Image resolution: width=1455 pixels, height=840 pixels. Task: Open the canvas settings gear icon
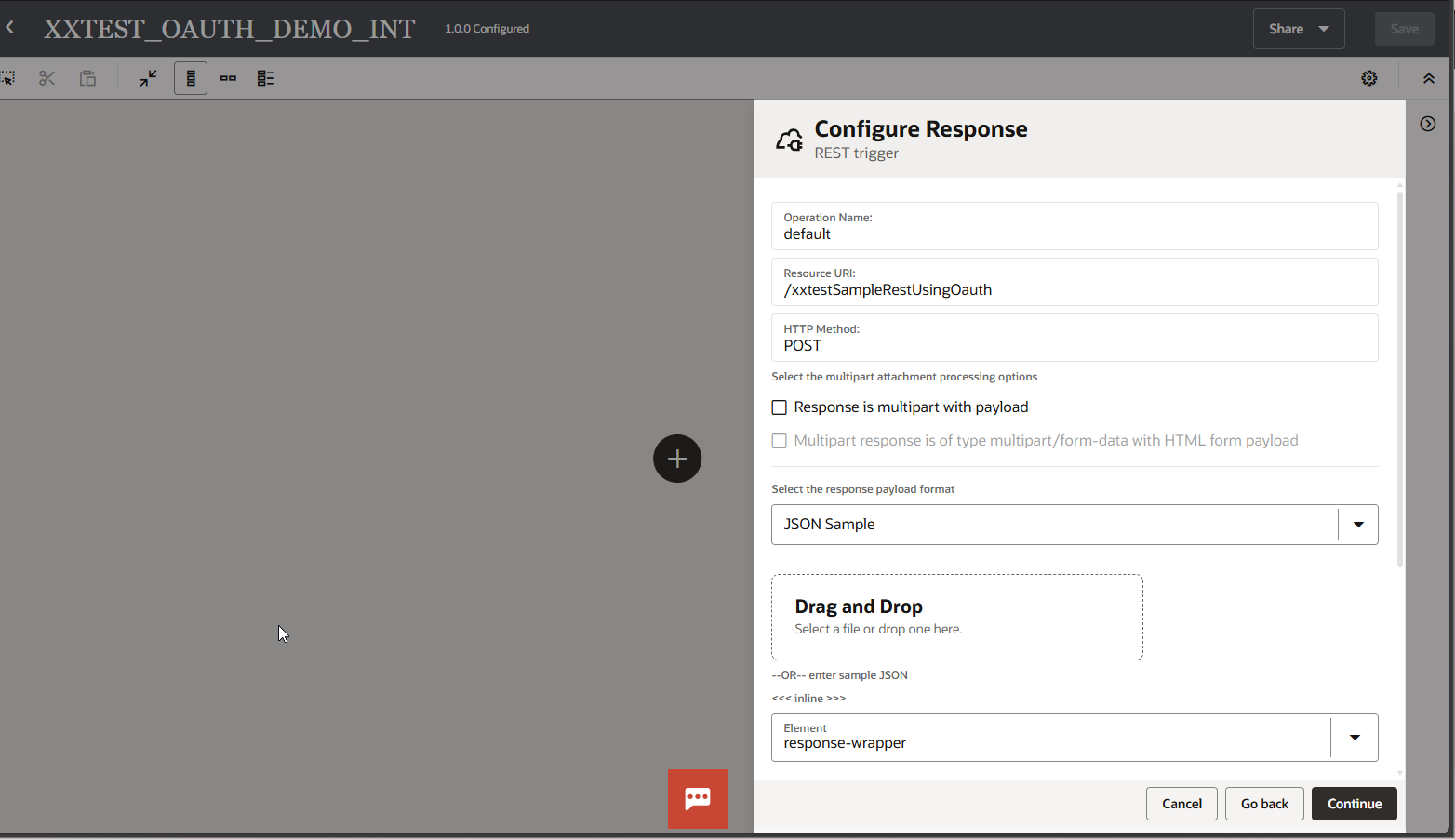point(1368,78)
